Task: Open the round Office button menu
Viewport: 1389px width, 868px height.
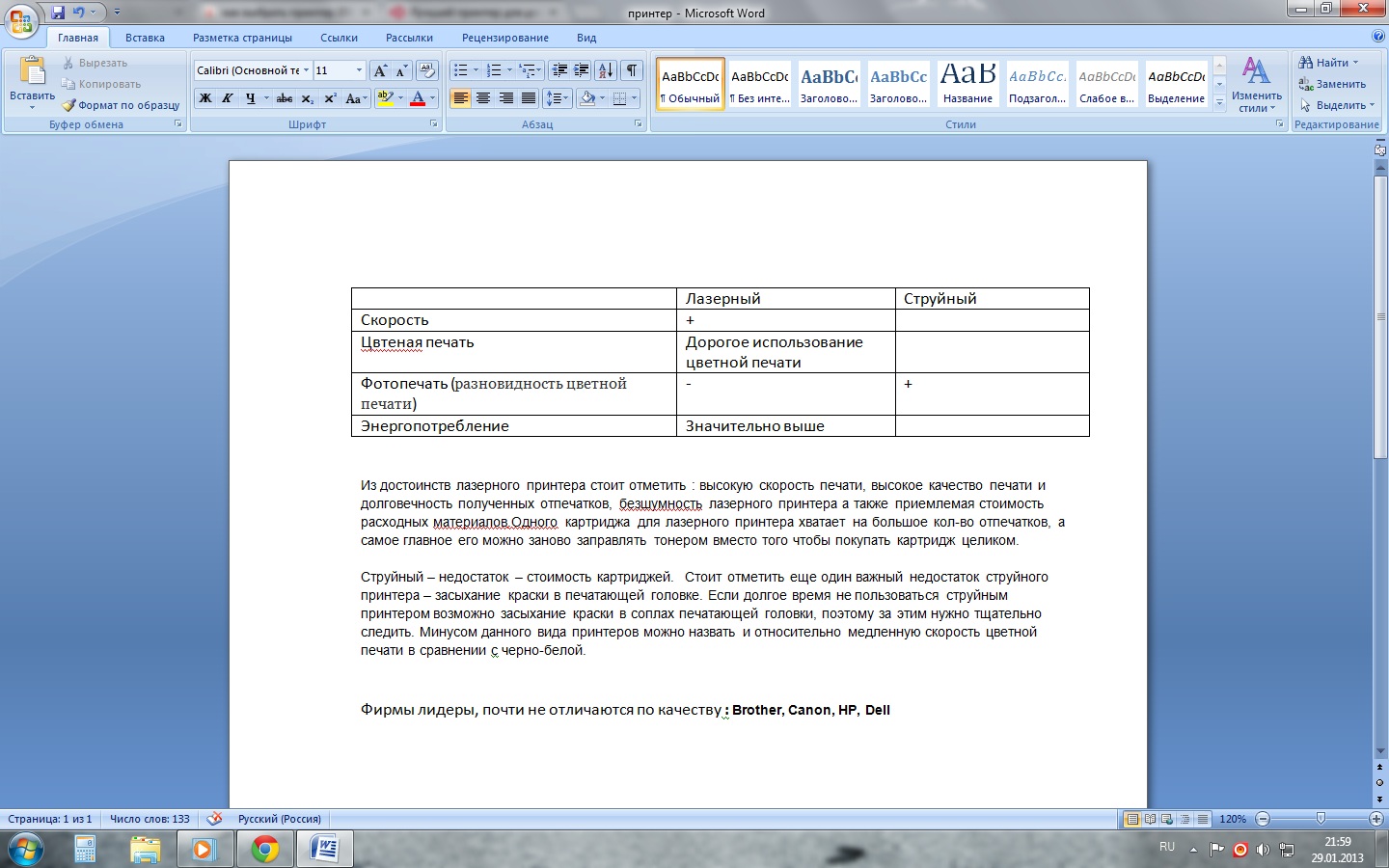Action: point(21,20)
